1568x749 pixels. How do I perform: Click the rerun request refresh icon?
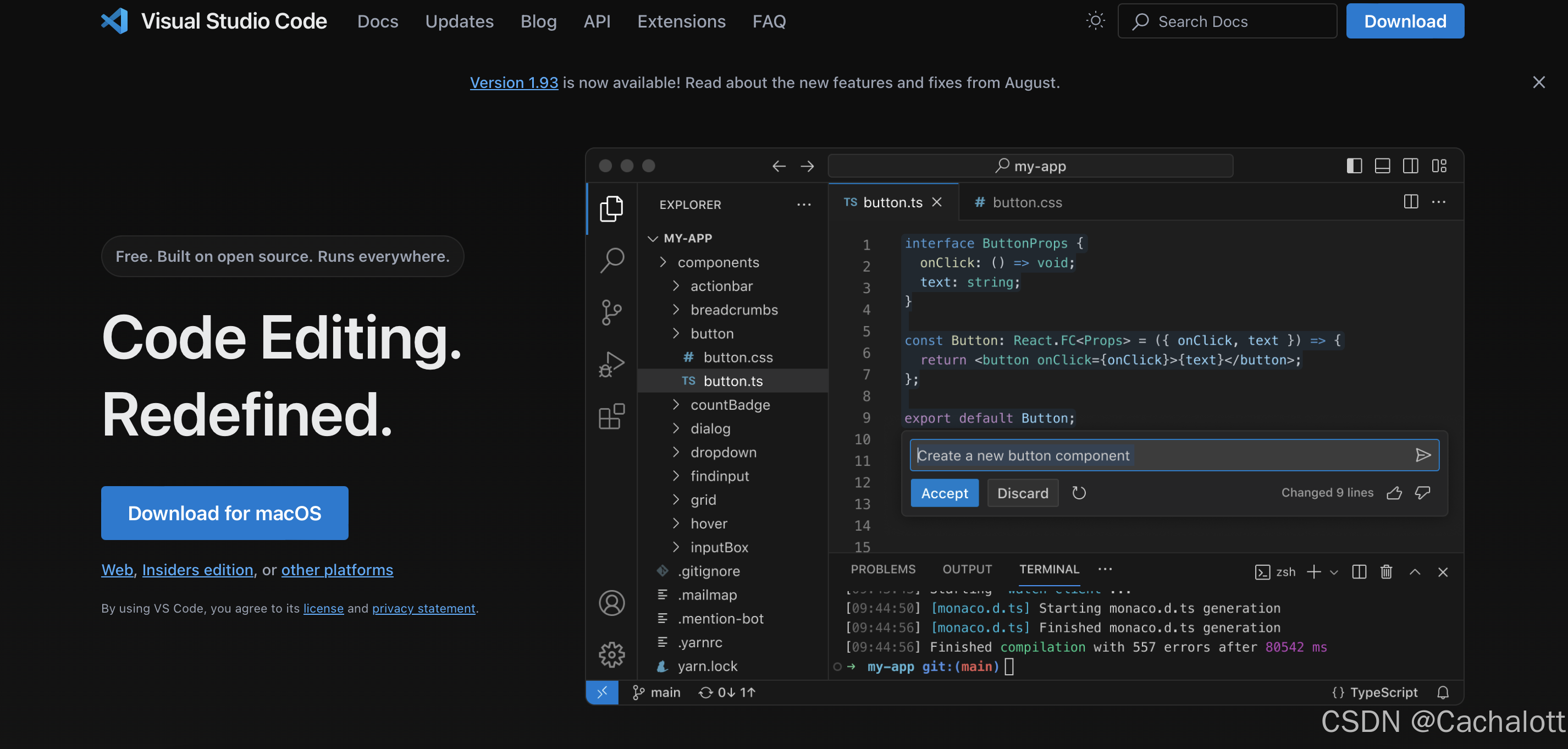1079,493
